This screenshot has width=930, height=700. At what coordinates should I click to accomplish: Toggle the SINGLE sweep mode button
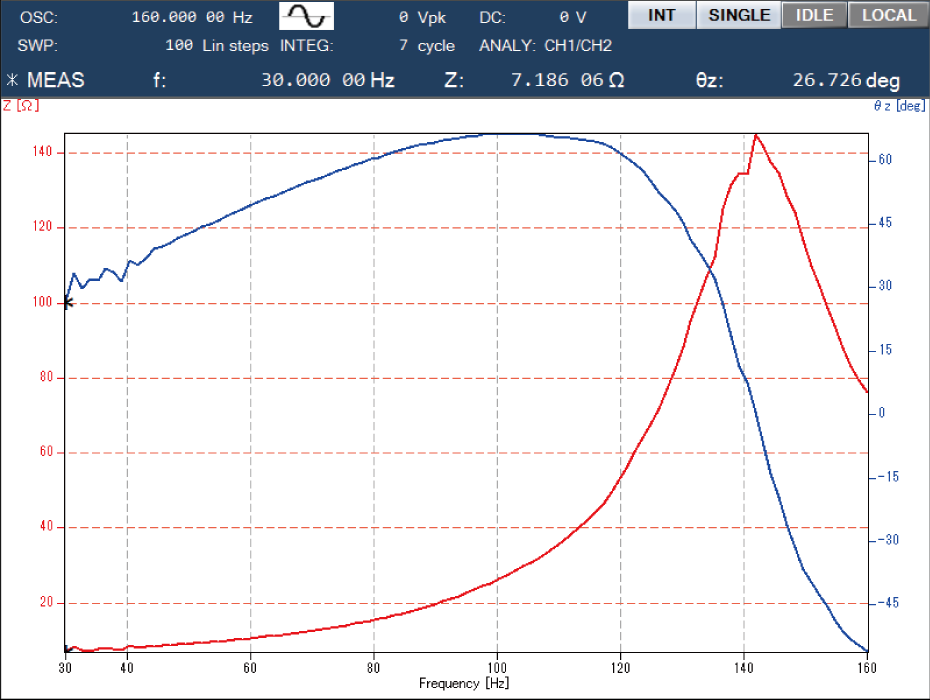738,15
